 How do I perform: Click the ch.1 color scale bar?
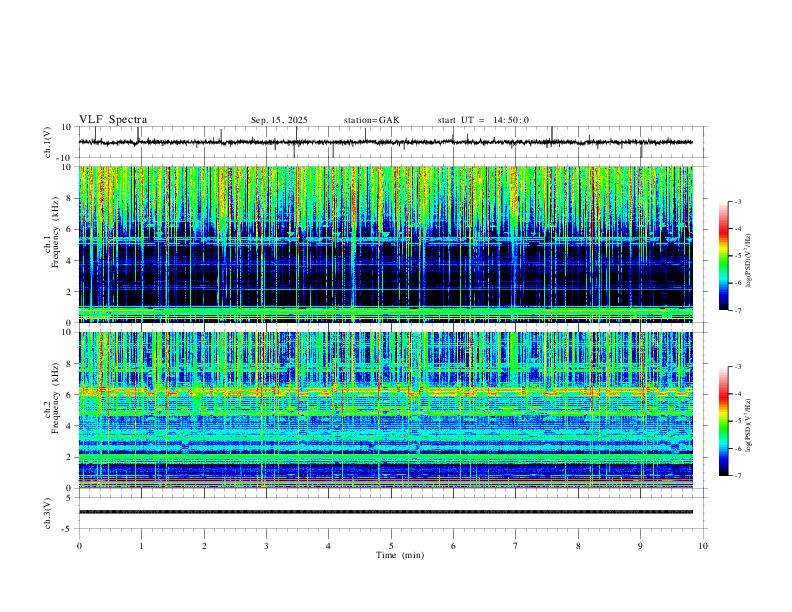click(x=723, y=256)
